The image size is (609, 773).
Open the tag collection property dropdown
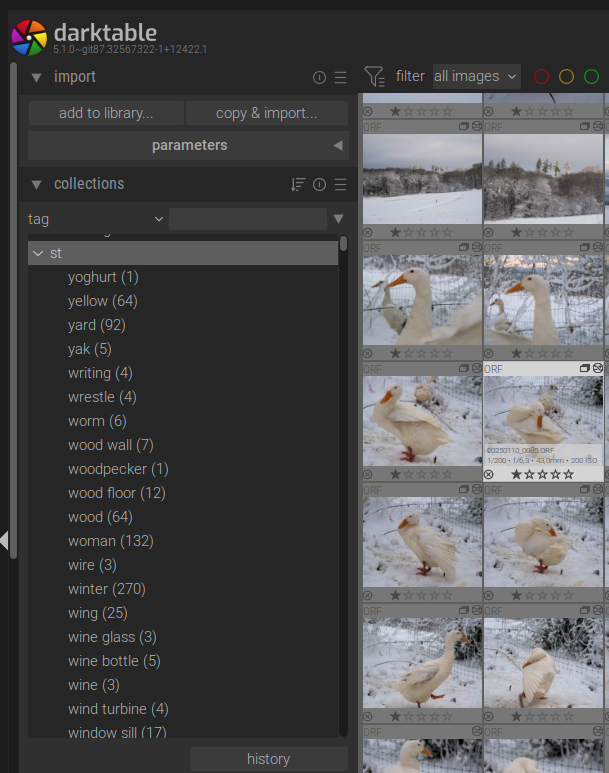96,219
